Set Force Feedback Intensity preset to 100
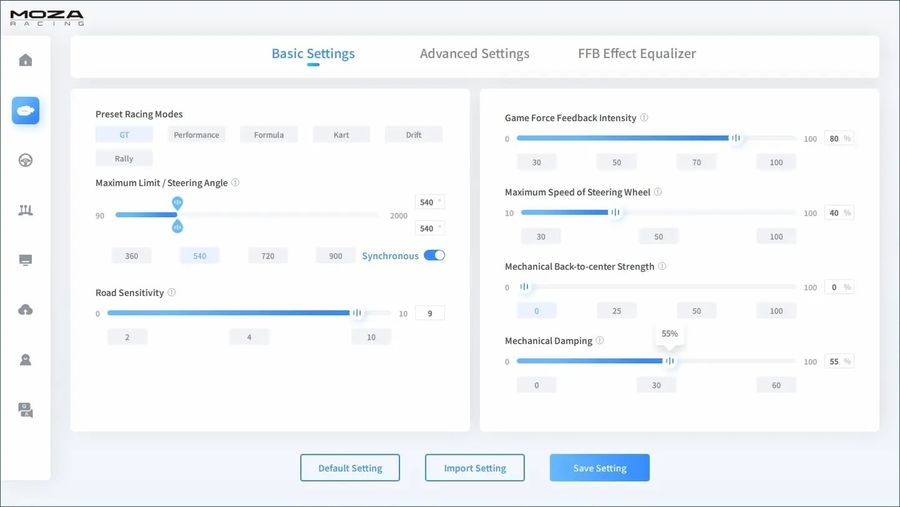 [x=776, y=162]
